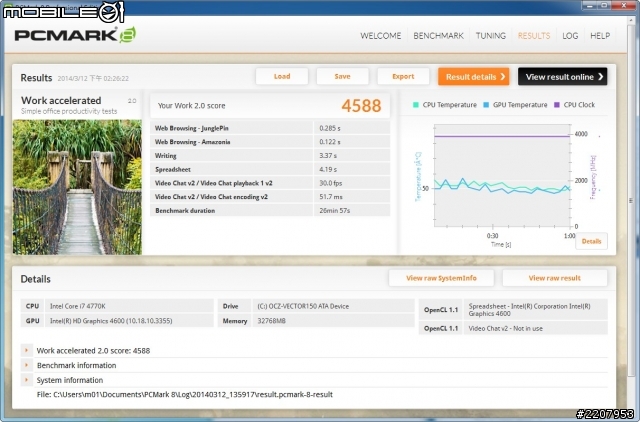Open graph Details button
This screenshot has width=640, height=422.
tap(591, 241)
